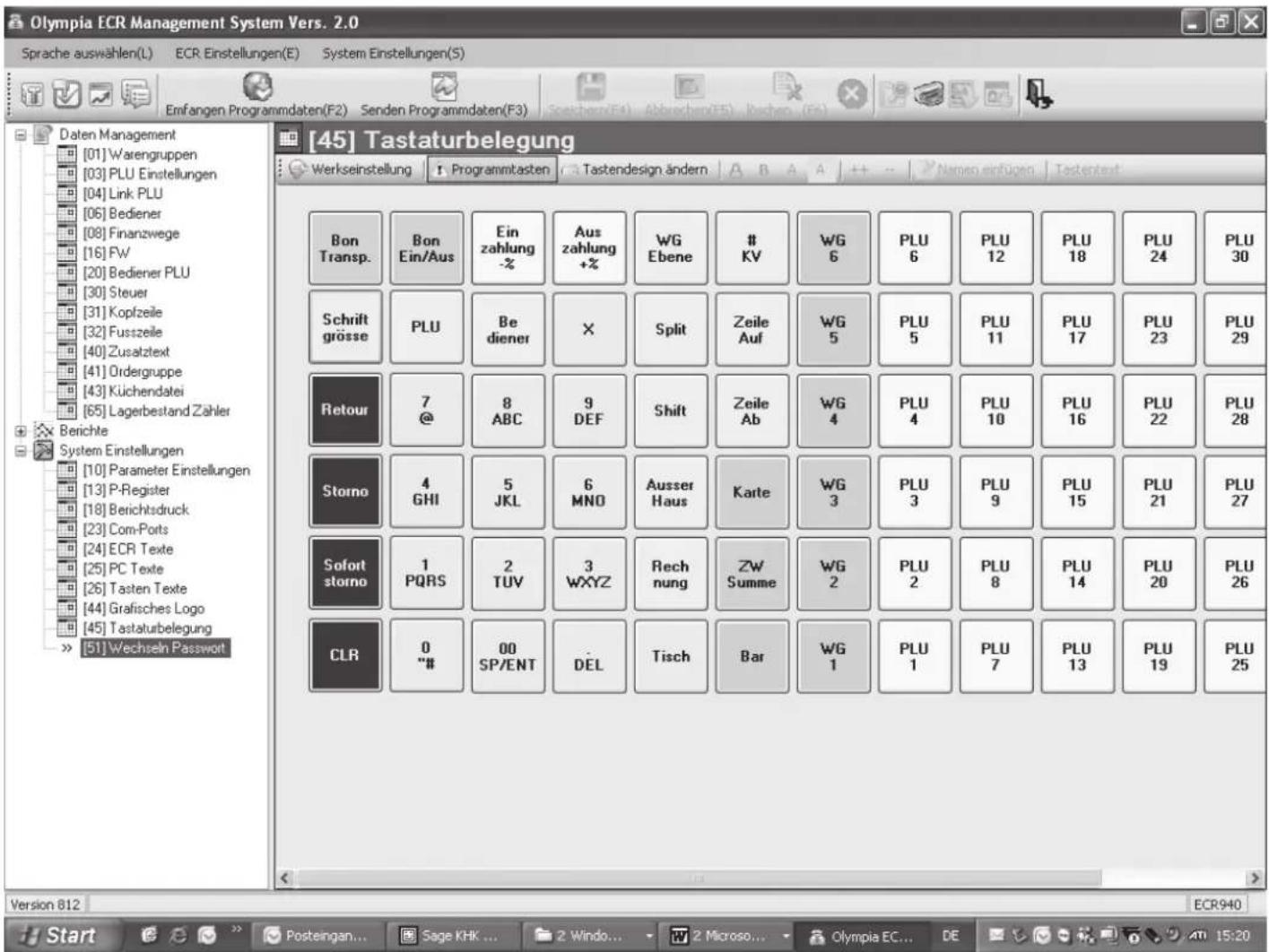Click Senden Programmdaten(F3) icon
1269x952 pixels.
445,86
